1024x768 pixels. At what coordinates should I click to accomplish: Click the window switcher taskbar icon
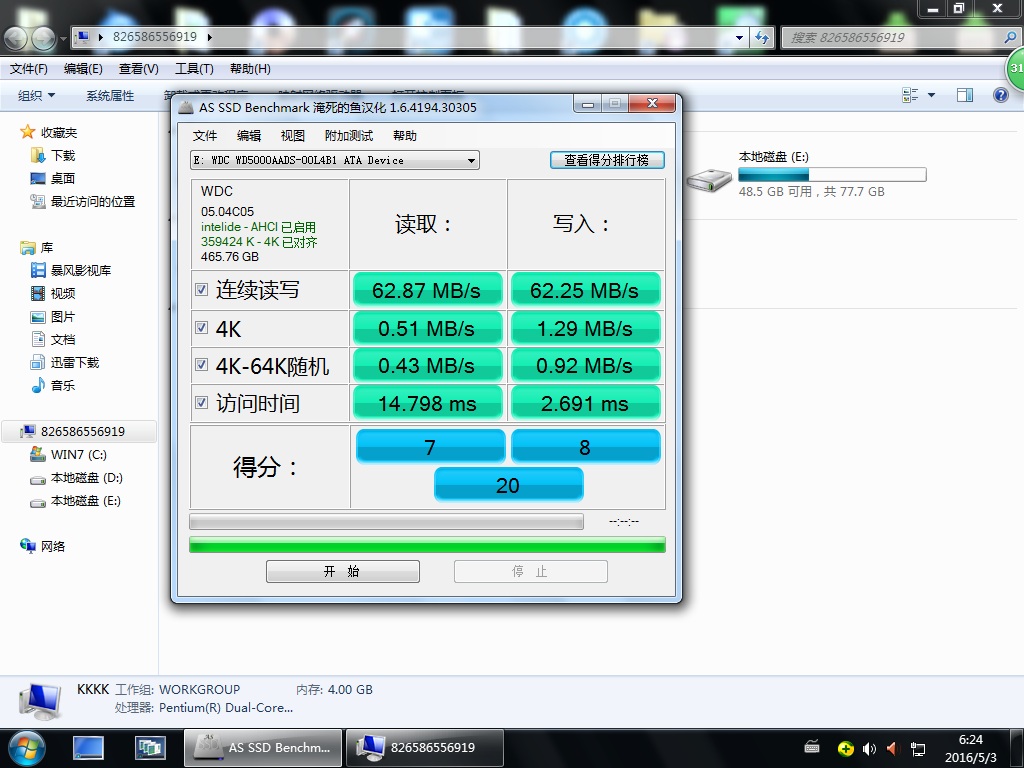(x=150, y=747)
